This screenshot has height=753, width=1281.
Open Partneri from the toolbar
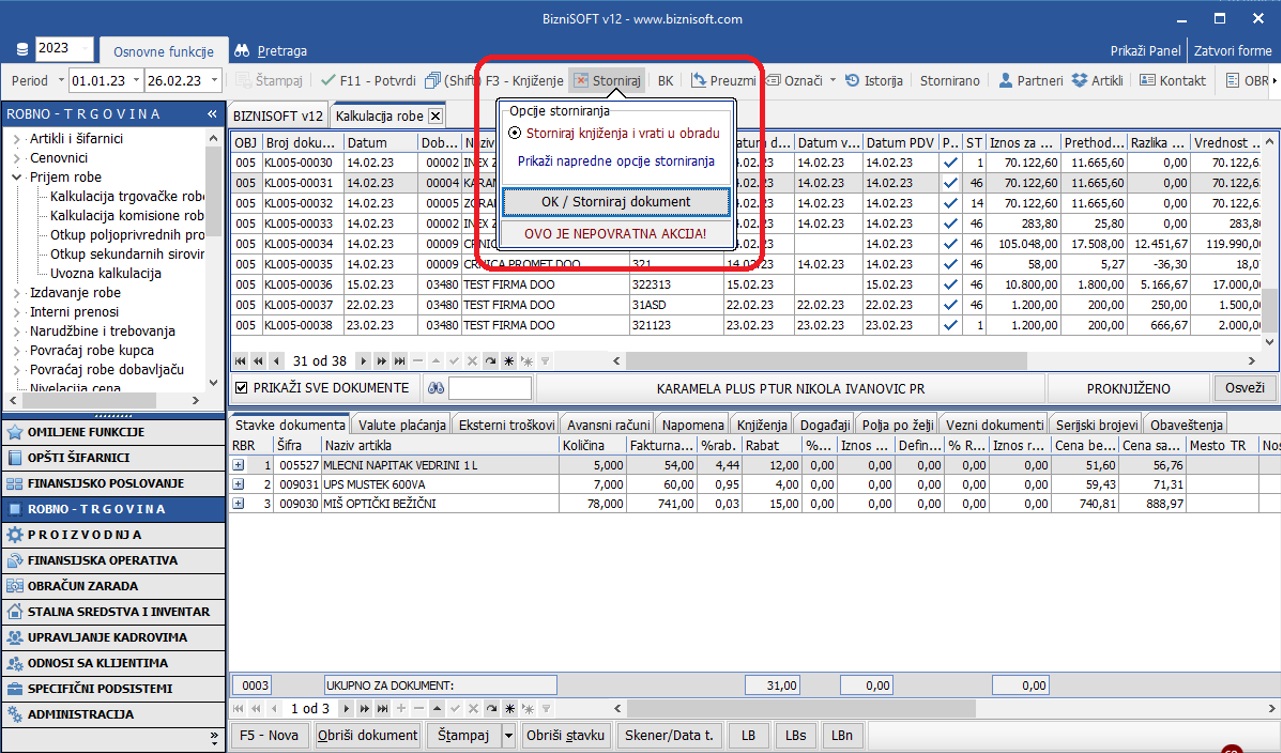point(1030,81)
